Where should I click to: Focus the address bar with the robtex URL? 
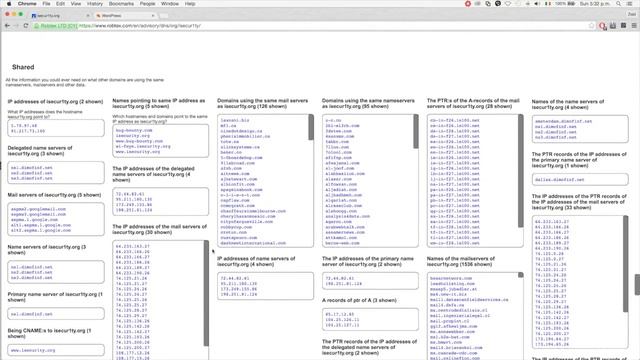(310, 26)
